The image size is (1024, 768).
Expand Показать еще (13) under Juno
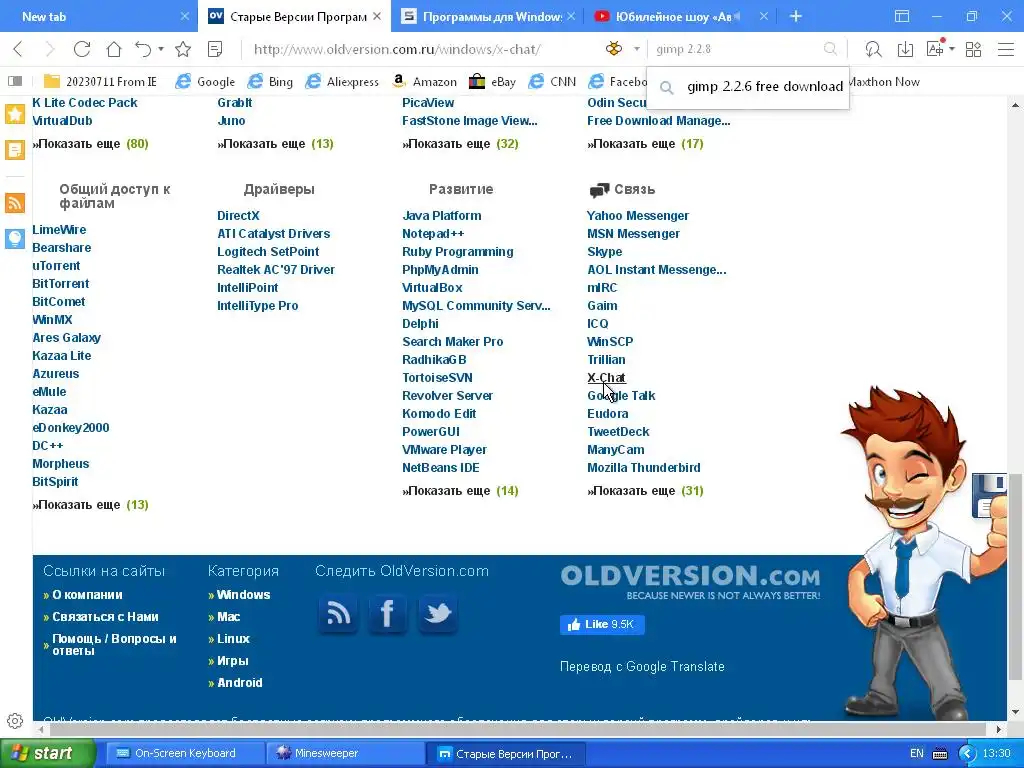275,144
